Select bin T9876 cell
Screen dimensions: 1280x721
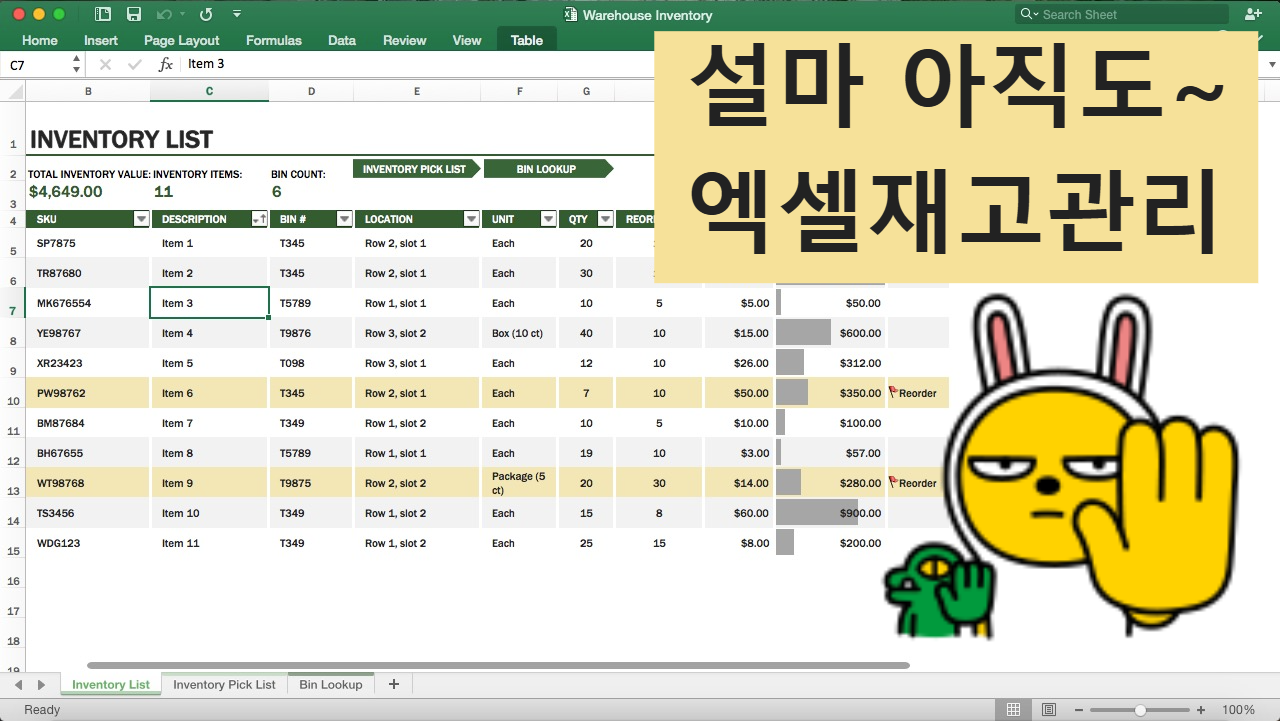click(x=311, y=333)
